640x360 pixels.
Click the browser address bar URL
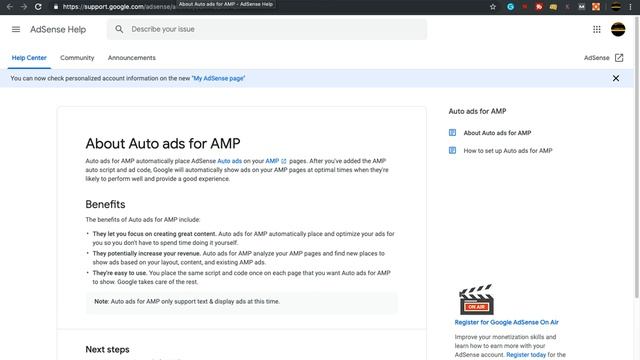(x=120, y=7)
